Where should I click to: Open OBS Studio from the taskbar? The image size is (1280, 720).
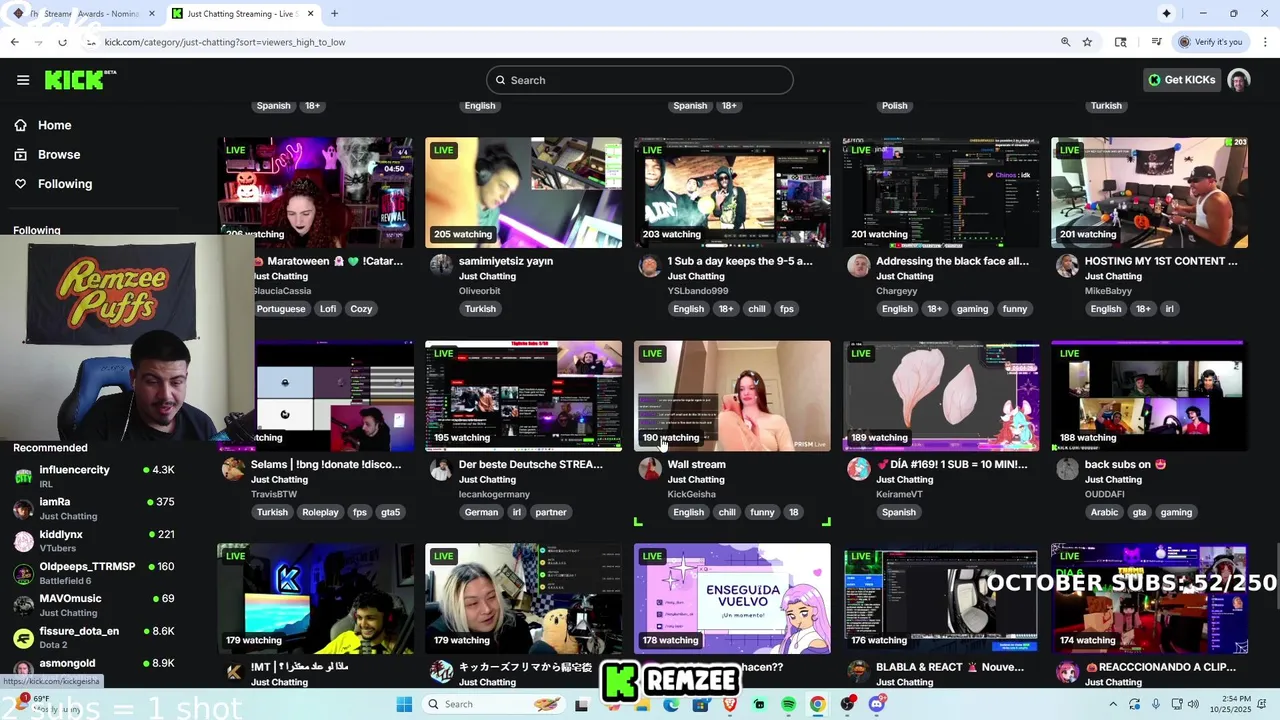(x=848, y=704)
